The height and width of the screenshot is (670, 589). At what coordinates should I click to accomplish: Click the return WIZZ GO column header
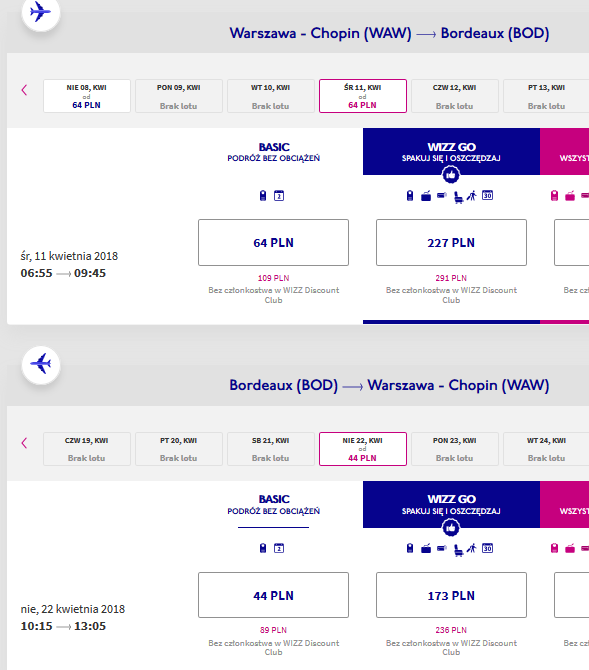coord(451,505)
